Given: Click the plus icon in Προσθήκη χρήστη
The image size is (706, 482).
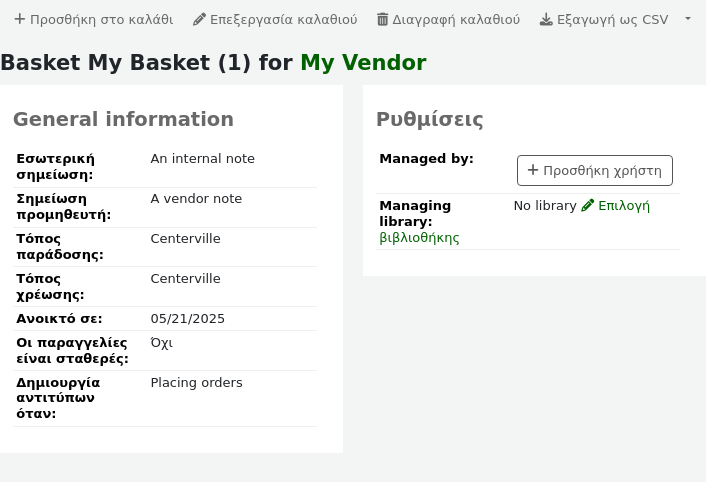Looking at the screenshot, I should tap(533, 170).
